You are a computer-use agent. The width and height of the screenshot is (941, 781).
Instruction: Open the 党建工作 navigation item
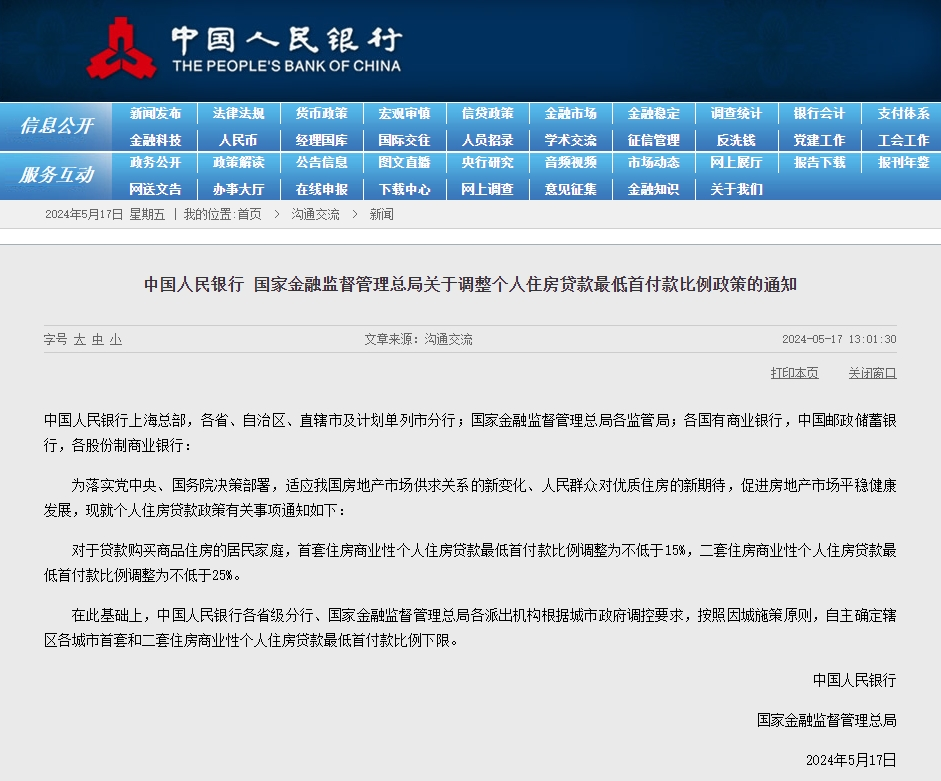pos(819,139)
